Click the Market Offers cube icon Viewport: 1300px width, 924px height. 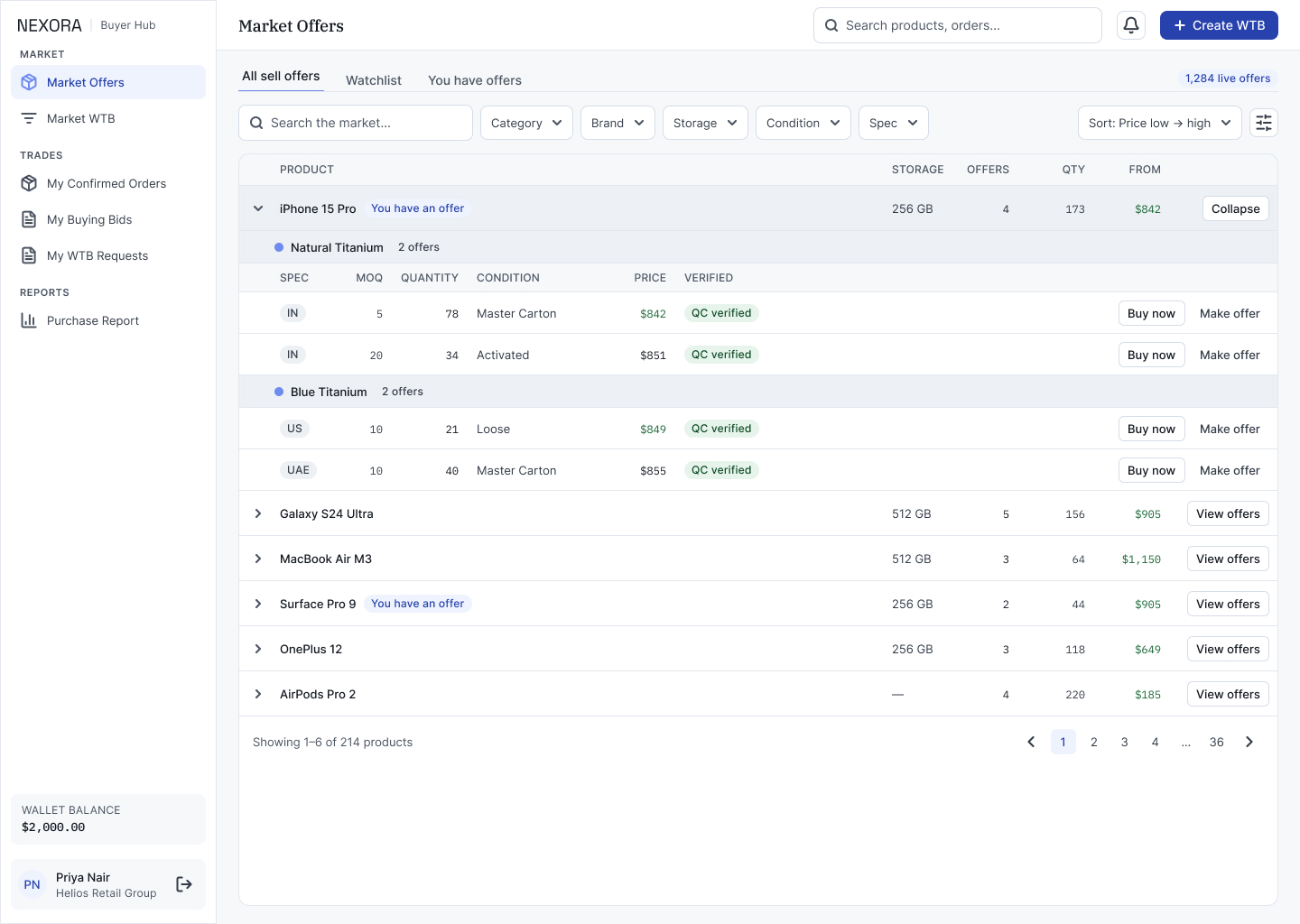[29, 82]
